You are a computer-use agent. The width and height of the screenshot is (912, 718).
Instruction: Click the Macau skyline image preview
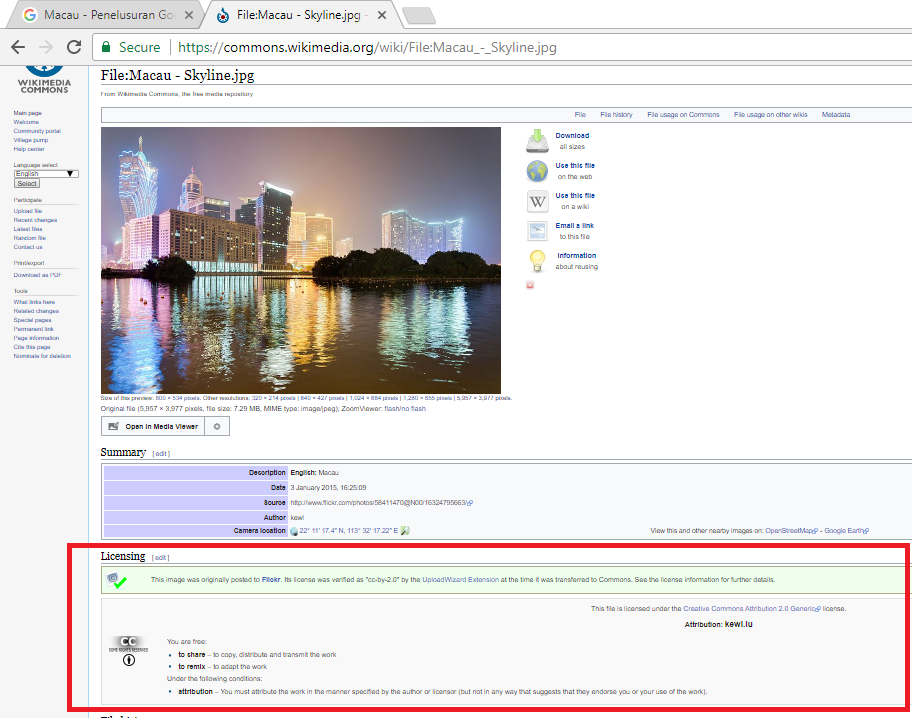[x=300, y=258]
